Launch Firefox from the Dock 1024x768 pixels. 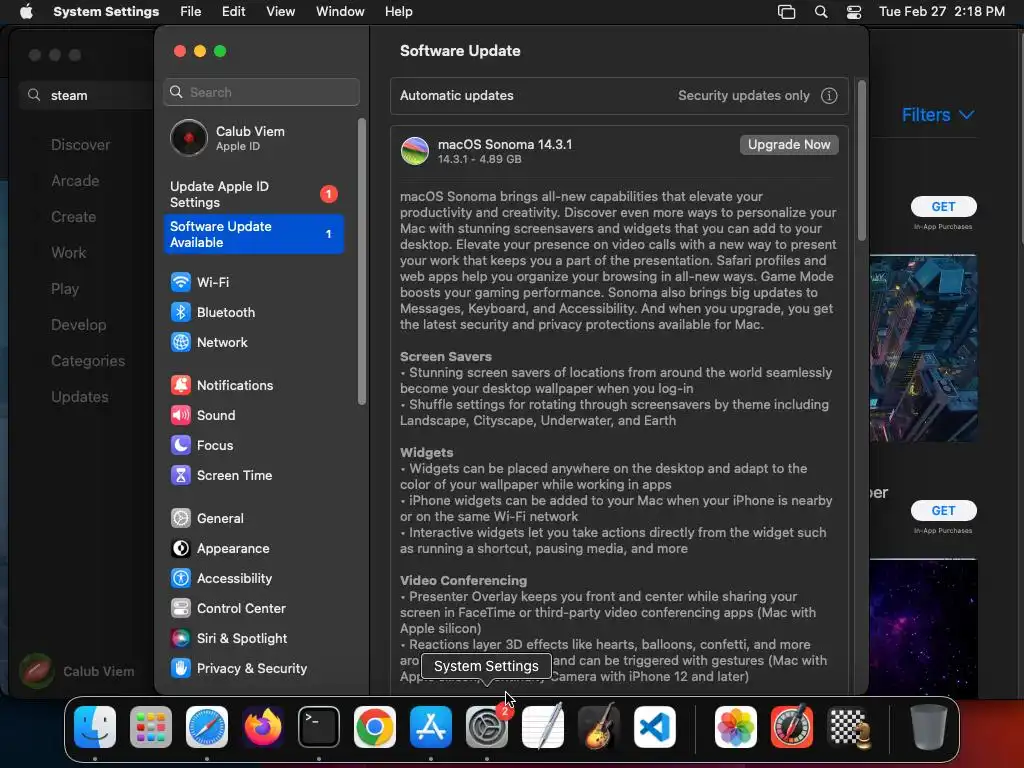[263, 727]
